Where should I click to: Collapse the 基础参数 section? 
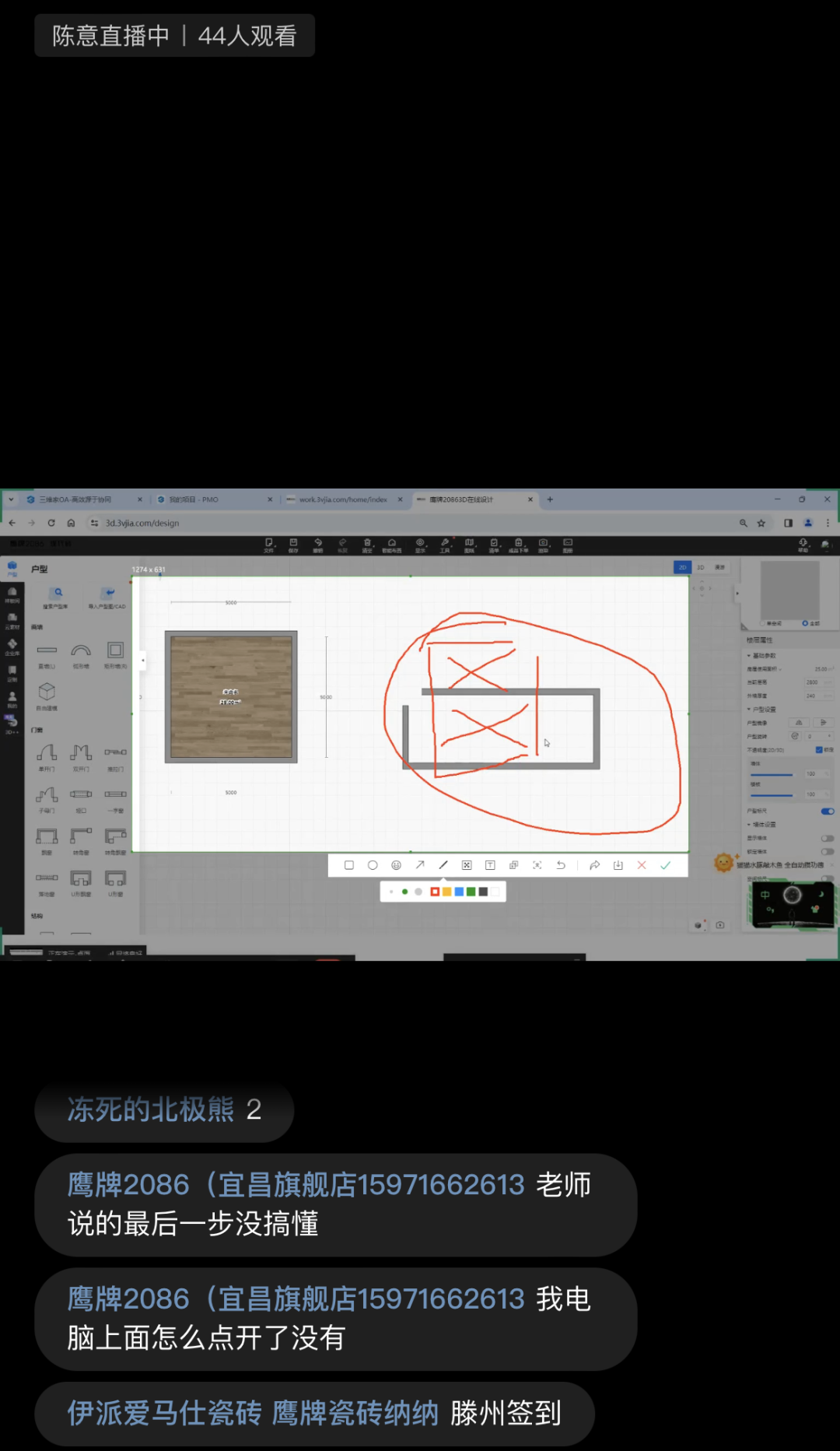click(749, 656)
